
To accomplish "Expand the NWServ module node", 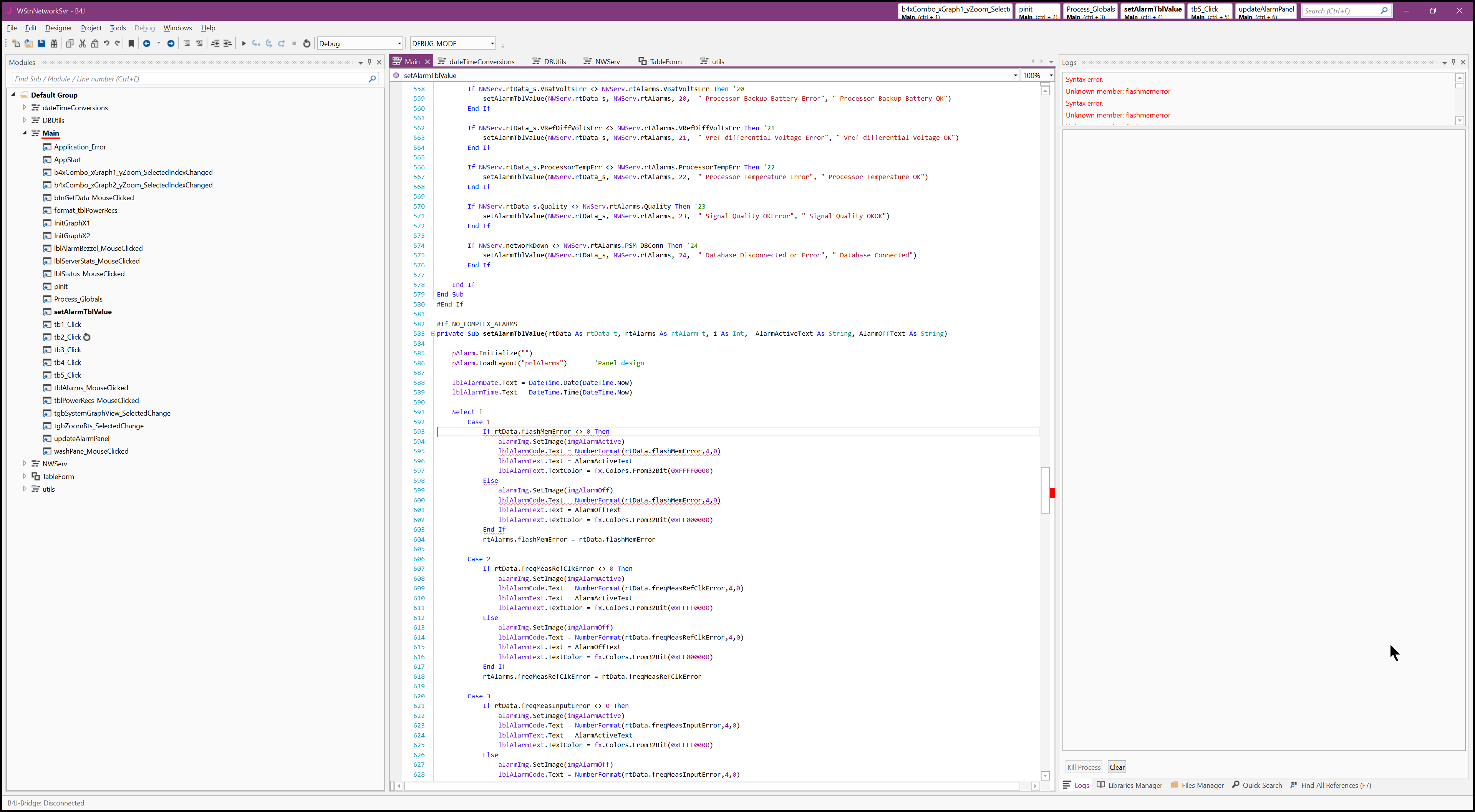I will click(x=25, y=463).
